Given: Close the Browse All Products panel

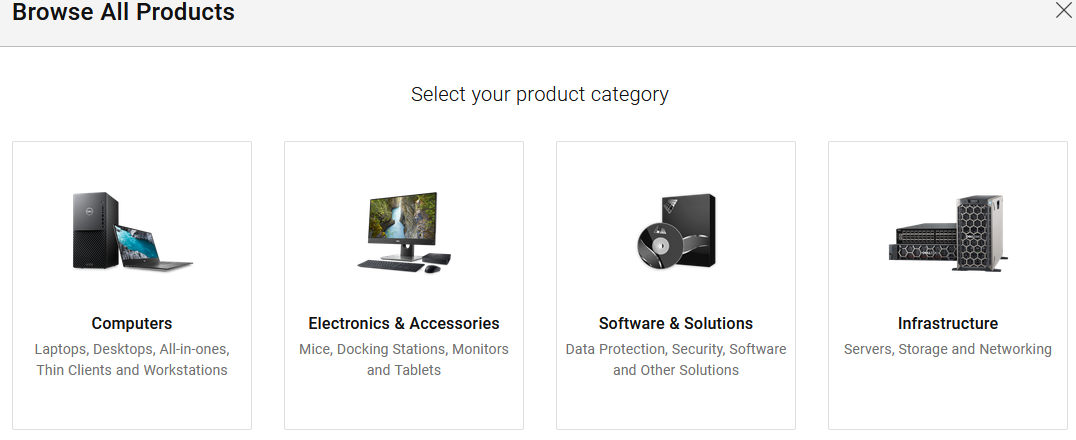Looking at the screenshot, I should pyautogui.click(x=1064, y=11).
